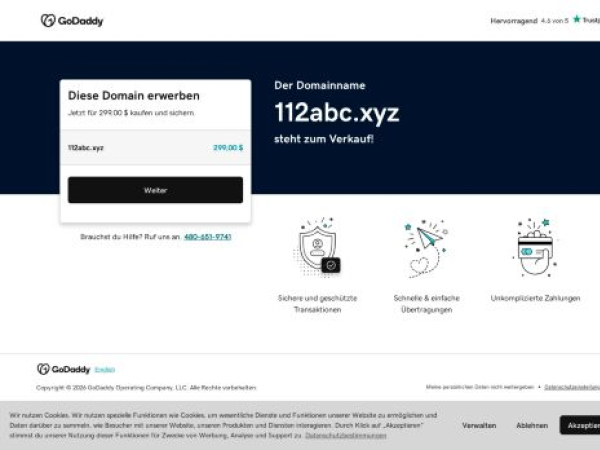This screenshot has height=450, width=600.
Task: Call the help number 480-651-9741 link
Action: (207, 237)
